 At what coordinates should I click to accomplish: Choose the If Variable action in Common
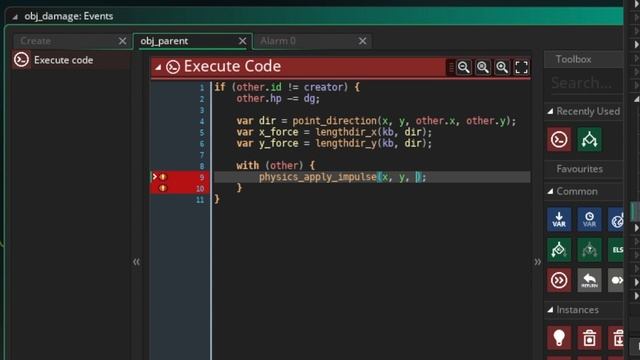tap(559, 250)
